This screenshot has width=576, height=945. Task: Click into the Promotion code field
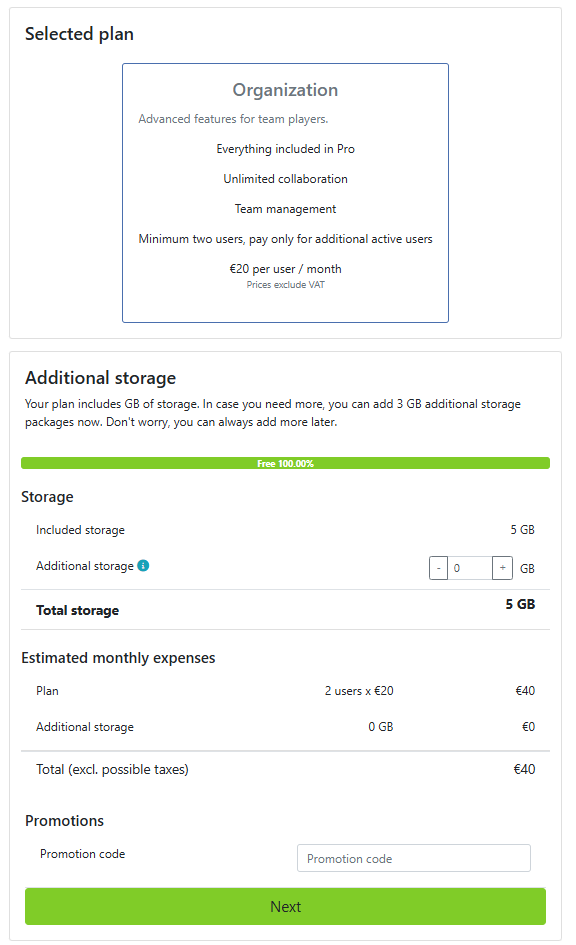tap(413, 858)
